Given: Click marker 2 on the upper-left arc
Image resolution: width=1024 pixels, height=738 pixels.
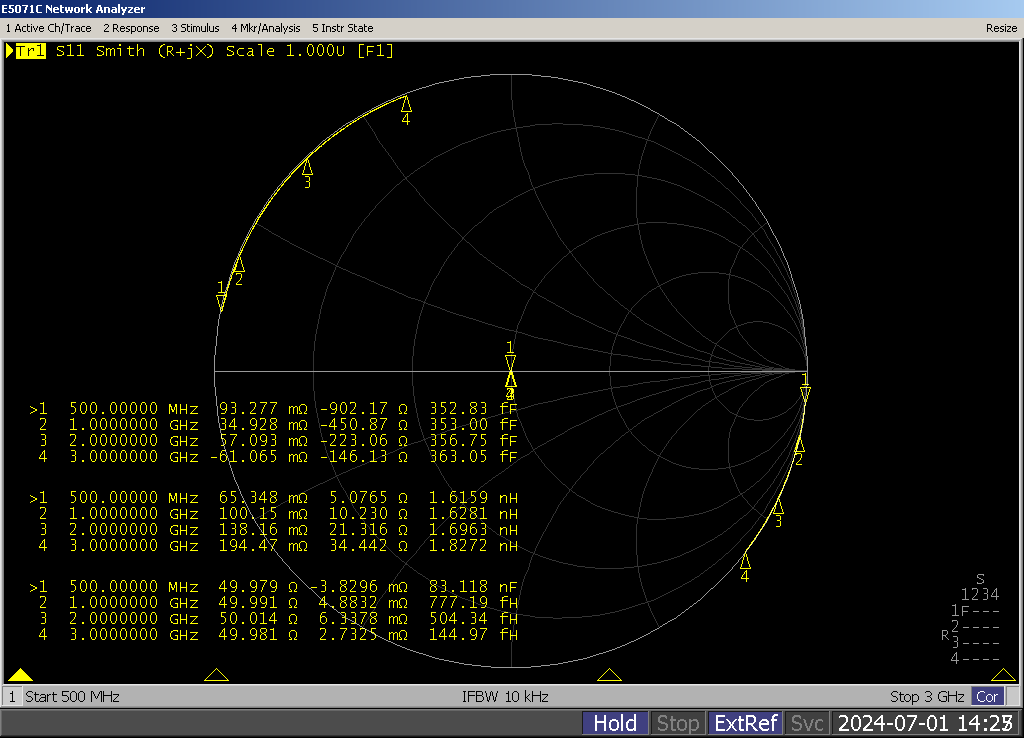Looking at the screenshot, I should 238,264.
